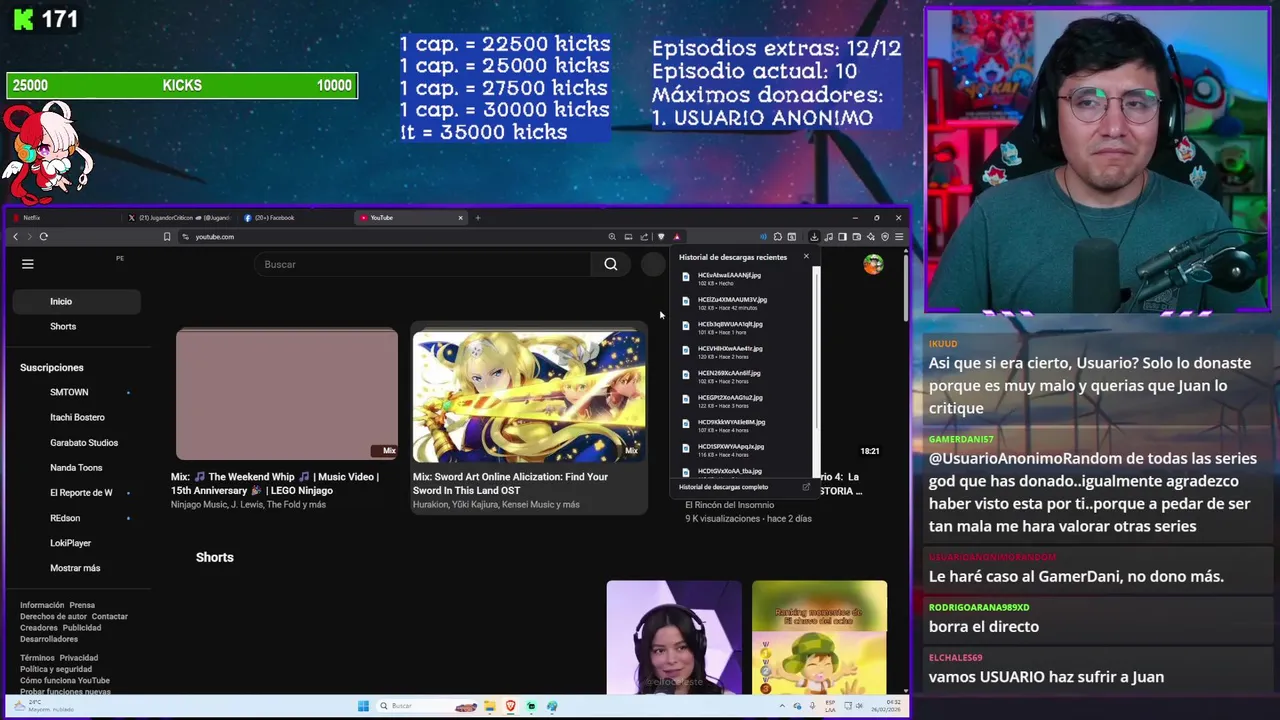Close the YouTube browser tab

tap(461, 218)
